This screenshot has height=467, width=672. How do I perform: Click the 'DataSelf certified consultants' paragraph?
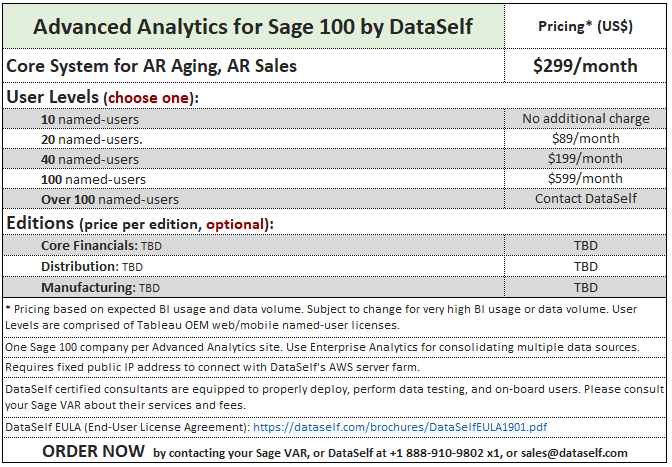[x=334, y=397]
